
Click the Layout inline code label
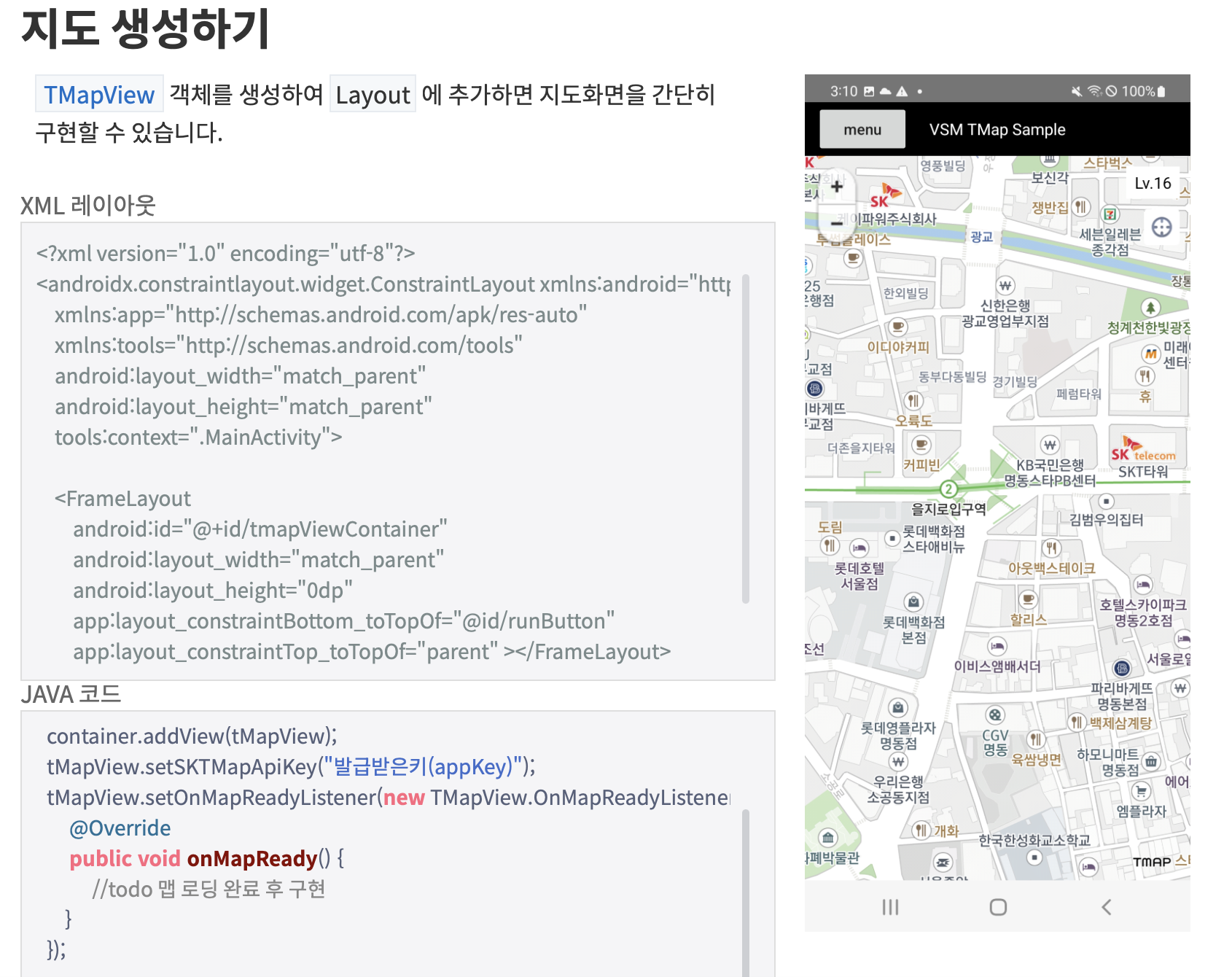click(373, 94)
